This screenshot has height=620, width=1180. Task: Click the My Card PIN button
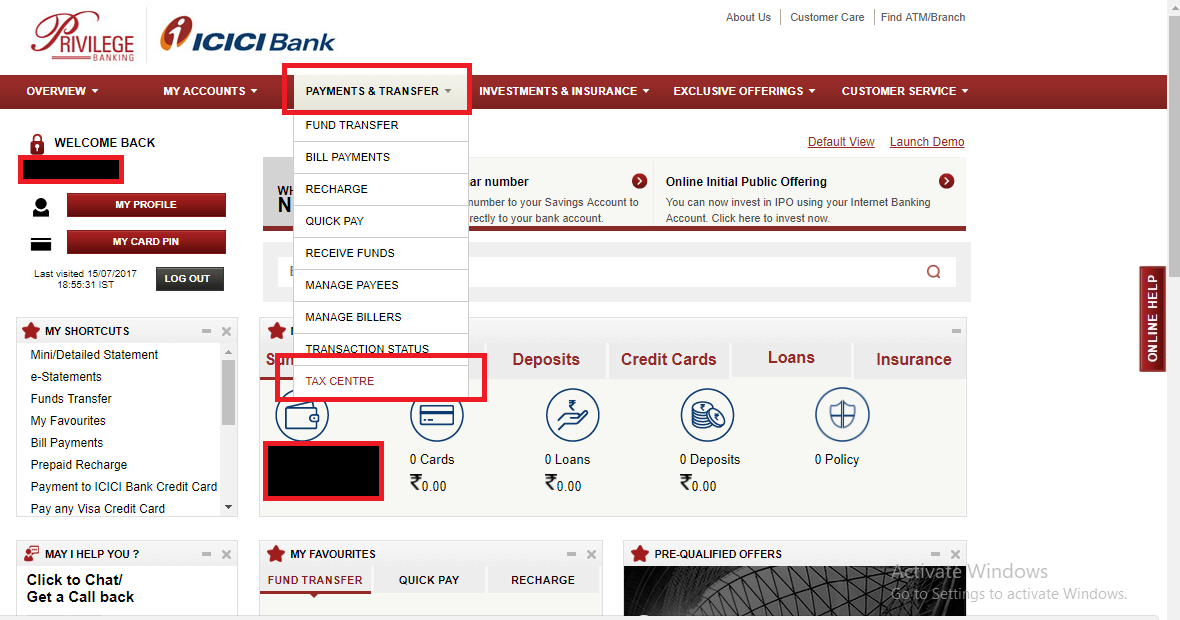click(146, 242)
